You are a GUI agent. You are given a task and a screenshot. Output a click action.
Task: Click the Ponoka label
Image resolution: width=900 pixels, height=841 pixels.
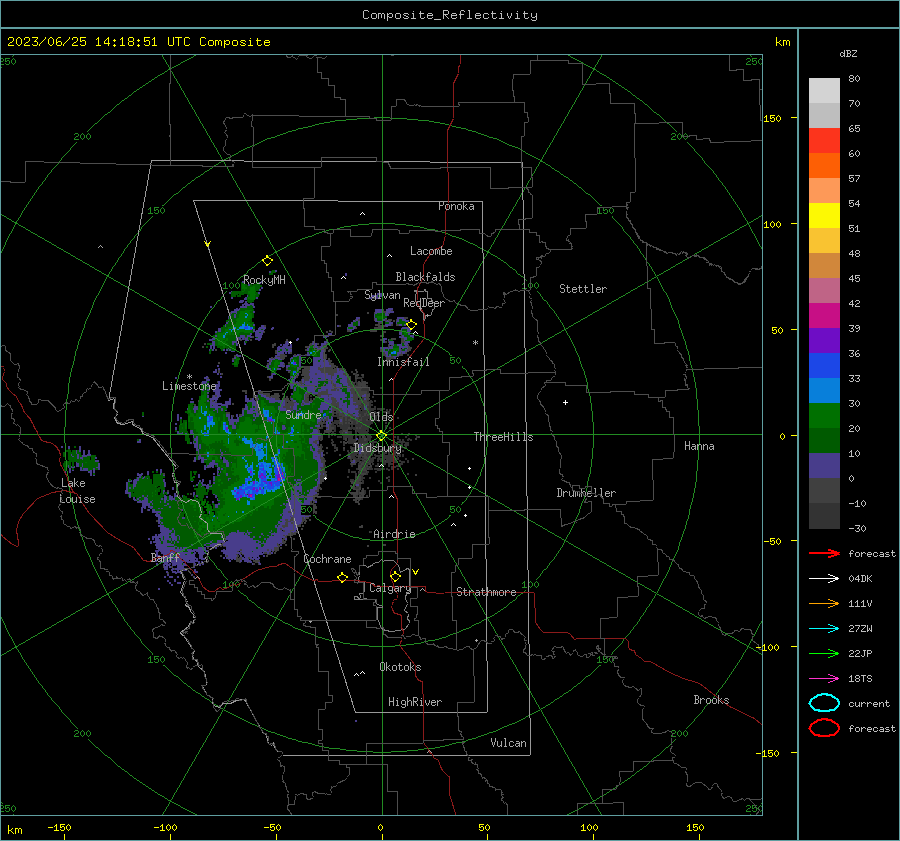pos(456,206)
